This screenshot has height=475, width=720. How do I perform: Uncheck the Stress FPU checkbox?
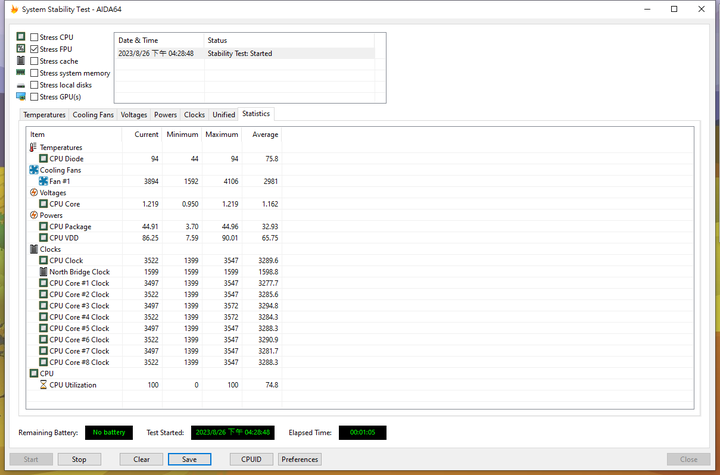34,49
